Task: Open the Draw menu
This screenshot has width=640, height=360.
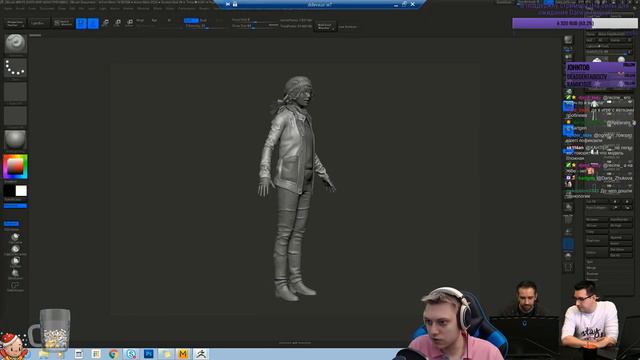Action: [x=61, y=8]
